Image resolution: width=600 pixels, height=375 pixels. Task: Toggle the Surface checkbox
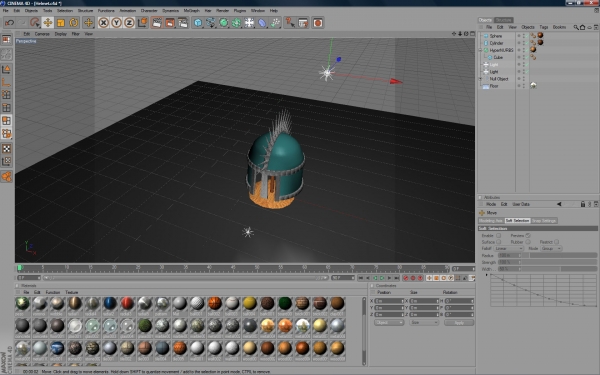498,242
